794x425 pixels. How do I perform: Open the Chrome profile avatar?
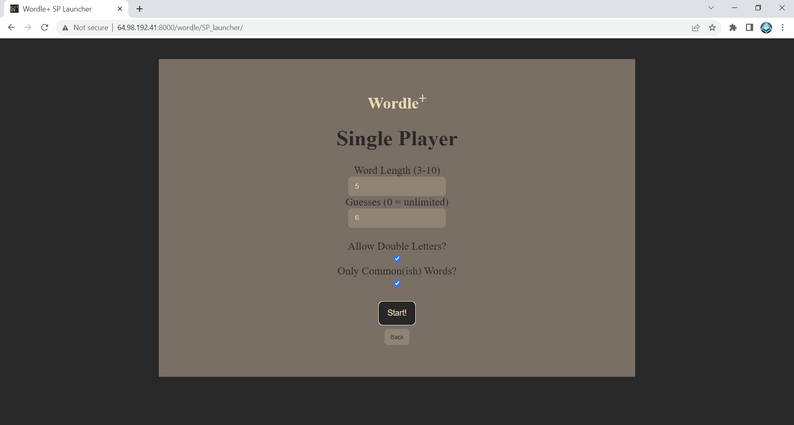click(x=766, y=27)
